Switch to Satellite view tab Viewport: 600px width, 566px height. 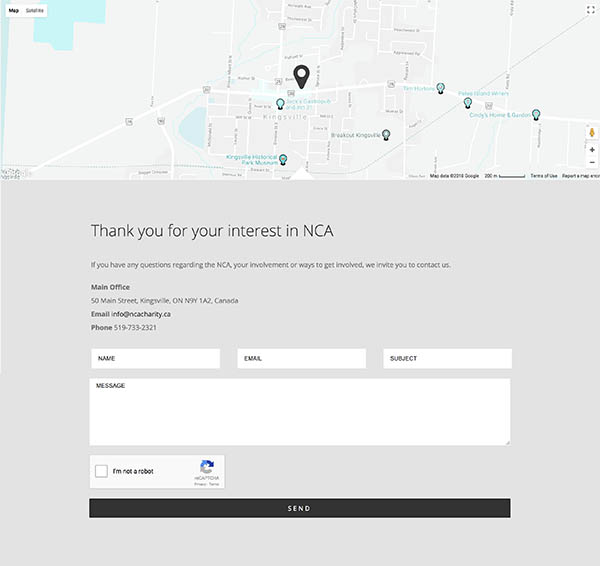click(35, 10)
